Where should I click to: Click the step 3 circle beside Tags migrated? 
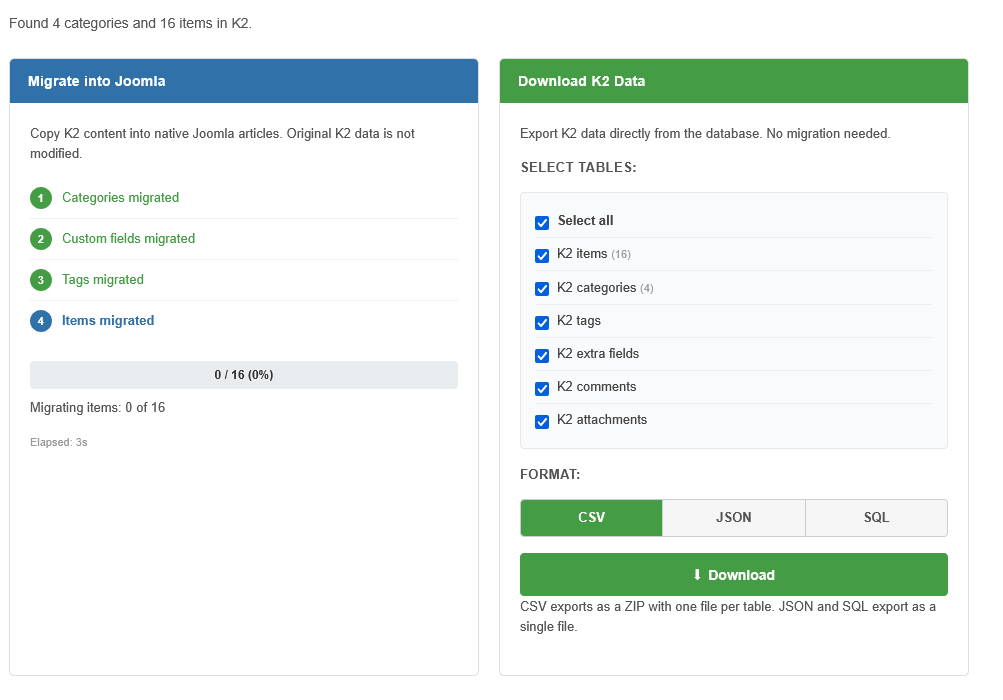pyautogui.click(x=40, y=280)
